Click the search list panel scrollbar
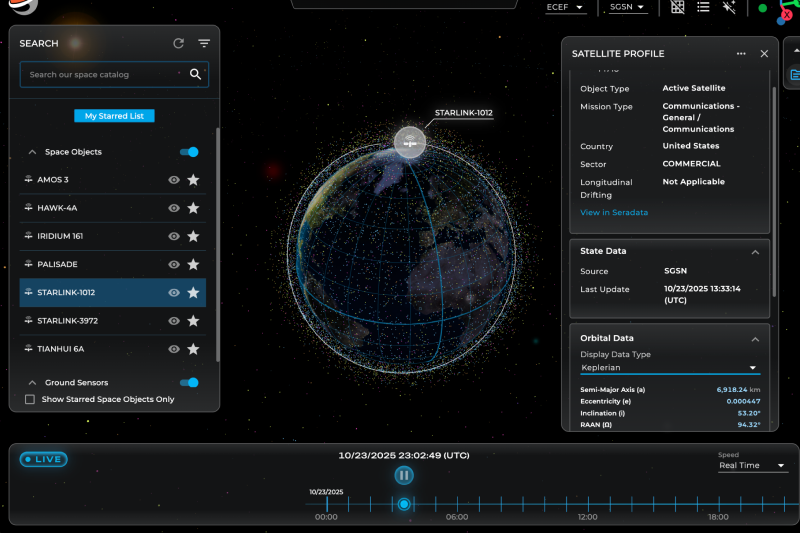Image resolution: width=800 pixels, height=533 pixels. [218, 245]
